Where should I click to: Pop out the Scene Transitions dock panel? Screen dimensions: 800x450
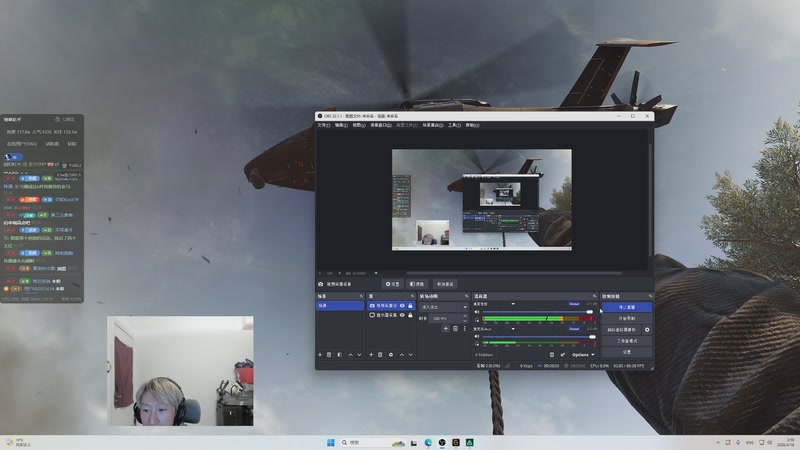(466, 296)
